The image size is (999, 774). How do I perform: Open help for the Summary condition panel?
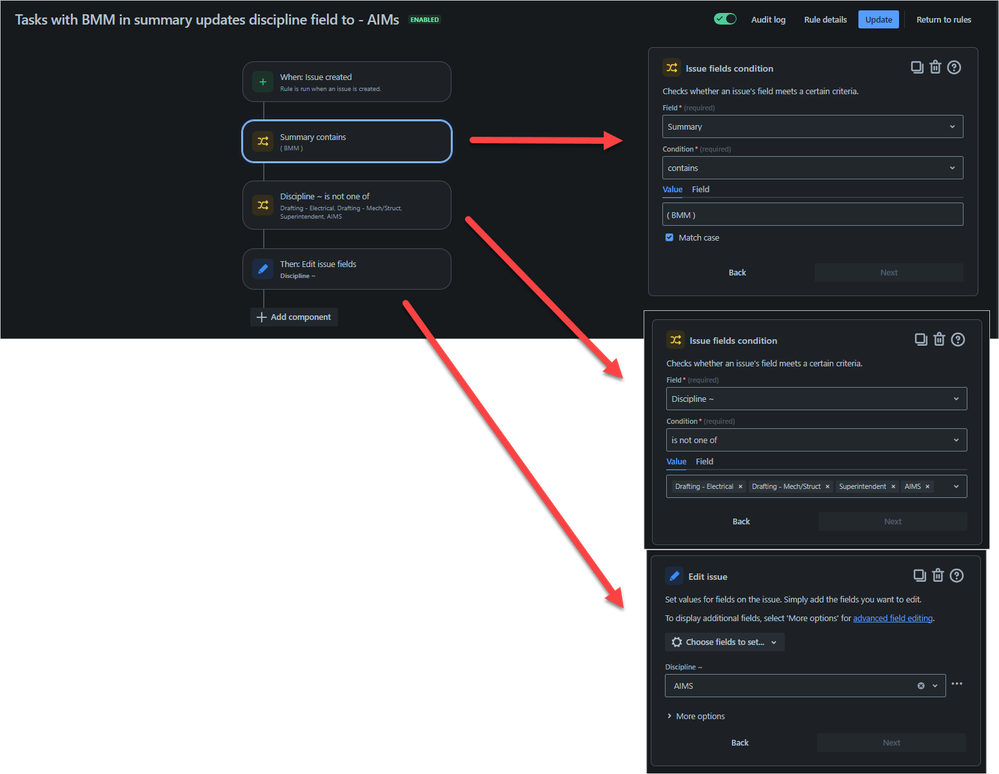(954, 68)
